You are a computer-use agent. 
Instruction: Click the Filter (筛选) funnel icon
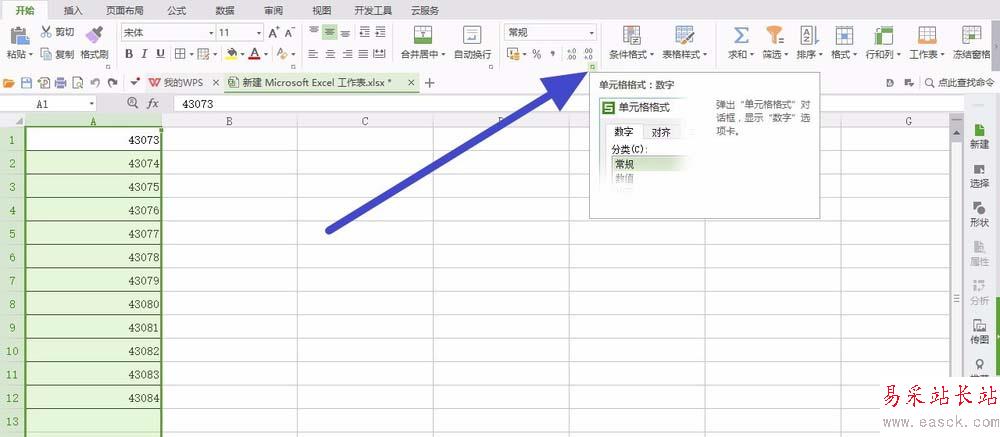pyautogui.click(x=776, y=35)
